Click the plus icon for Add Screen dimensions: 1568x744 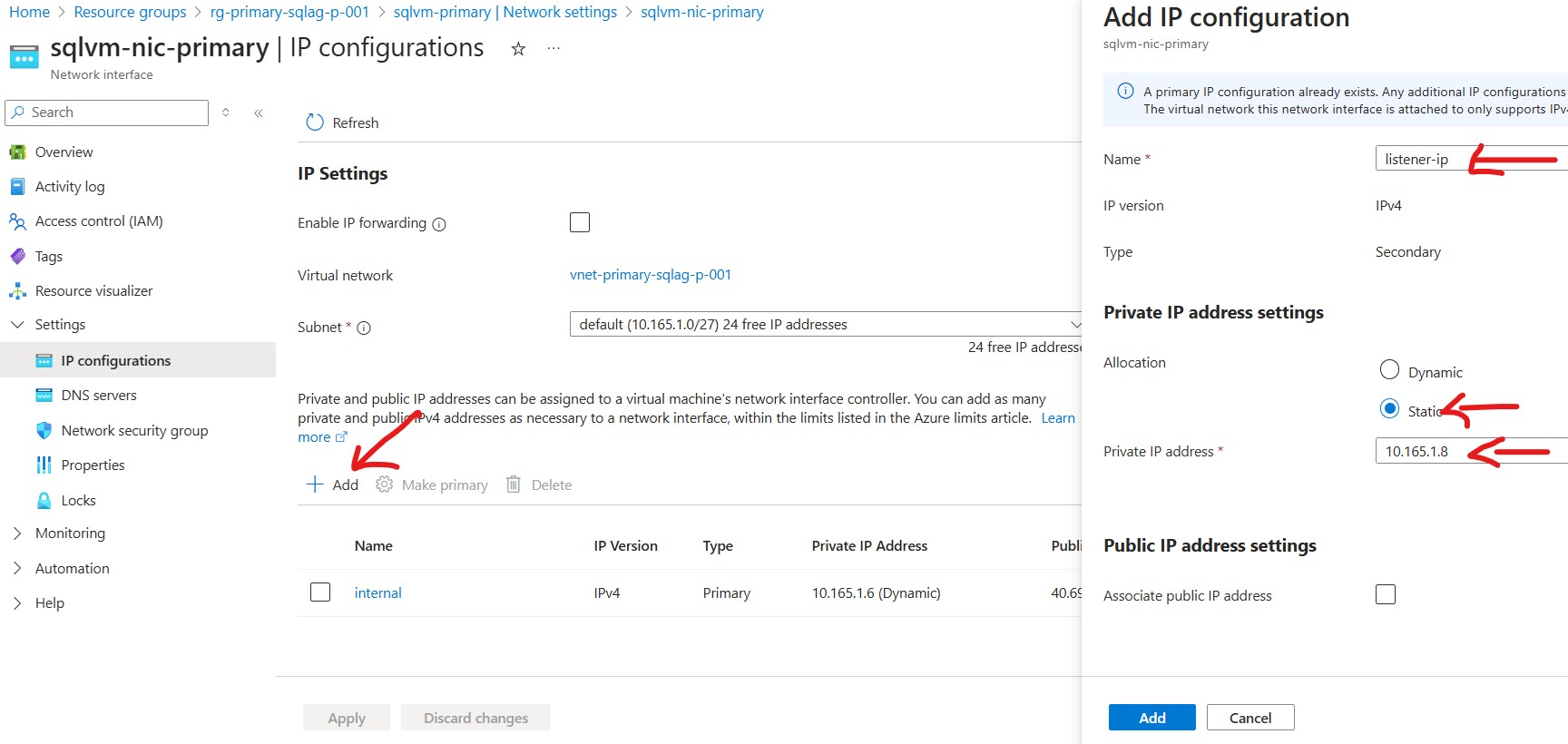click(x=315, y=485)
